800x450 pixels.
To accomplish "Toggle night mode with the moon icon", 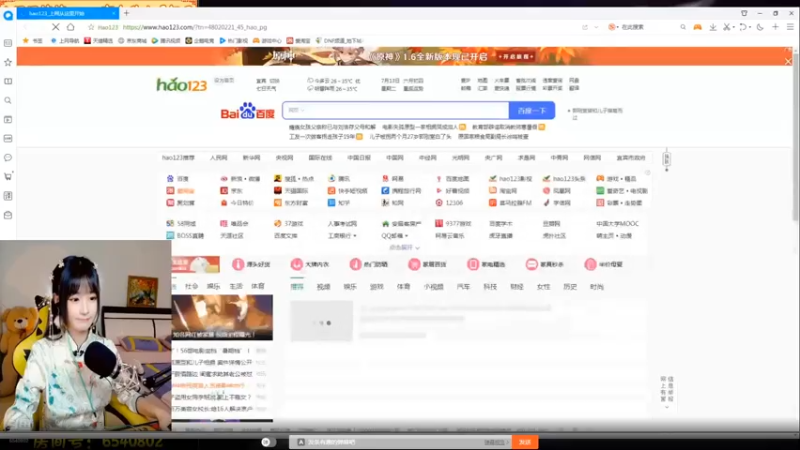I will tap(760, 27).
